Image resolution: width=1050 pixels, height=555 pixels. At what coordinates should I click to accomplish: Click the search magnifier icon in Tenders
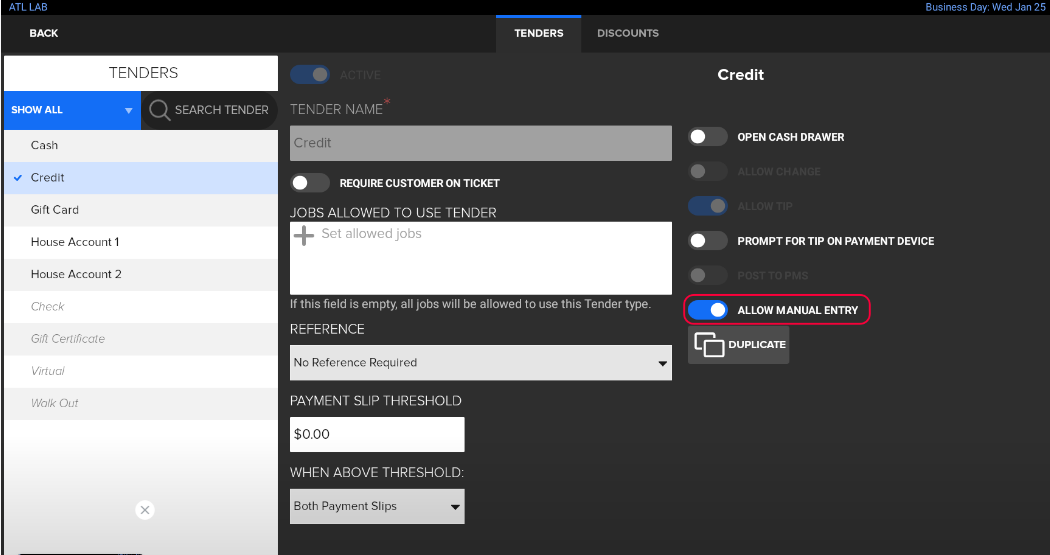coord(158,110)
